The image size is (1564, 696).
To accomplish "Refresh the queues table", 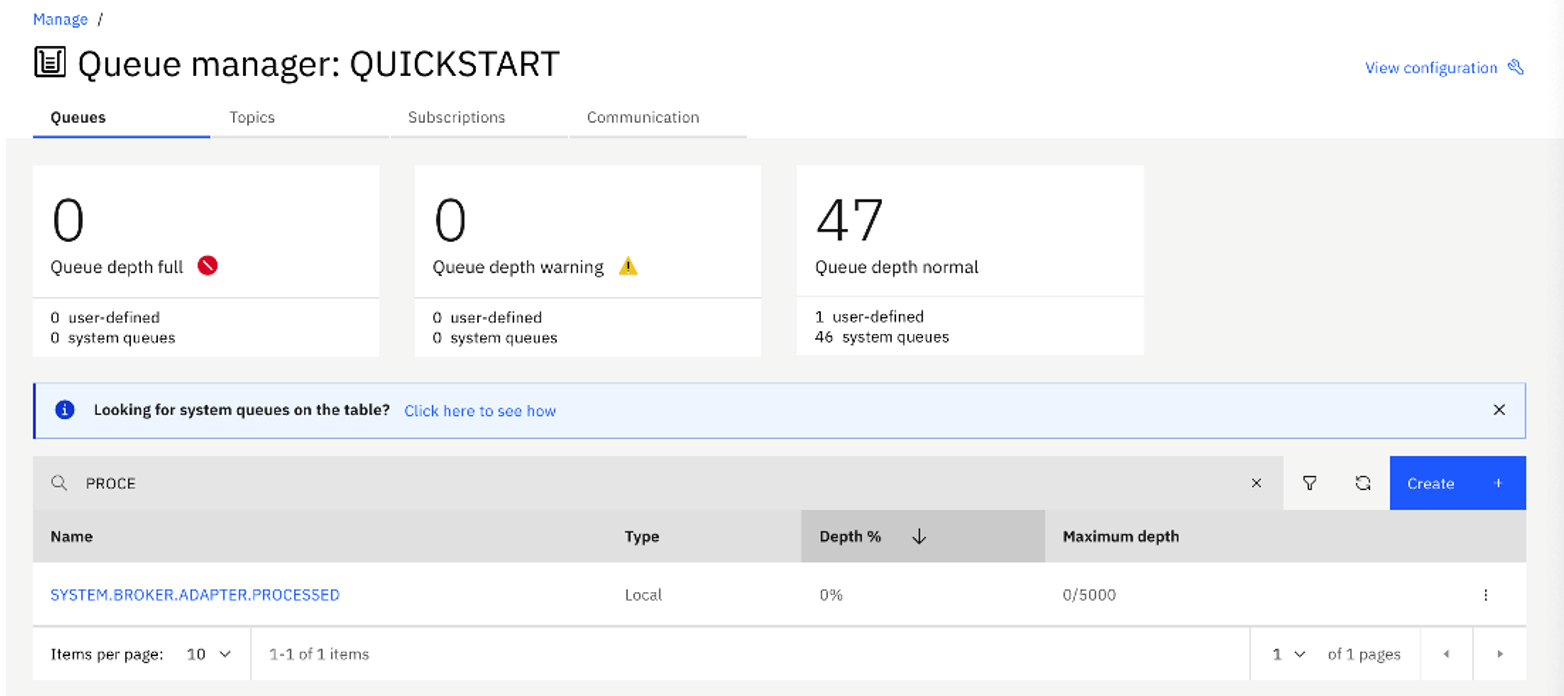I will [1362, 483].
